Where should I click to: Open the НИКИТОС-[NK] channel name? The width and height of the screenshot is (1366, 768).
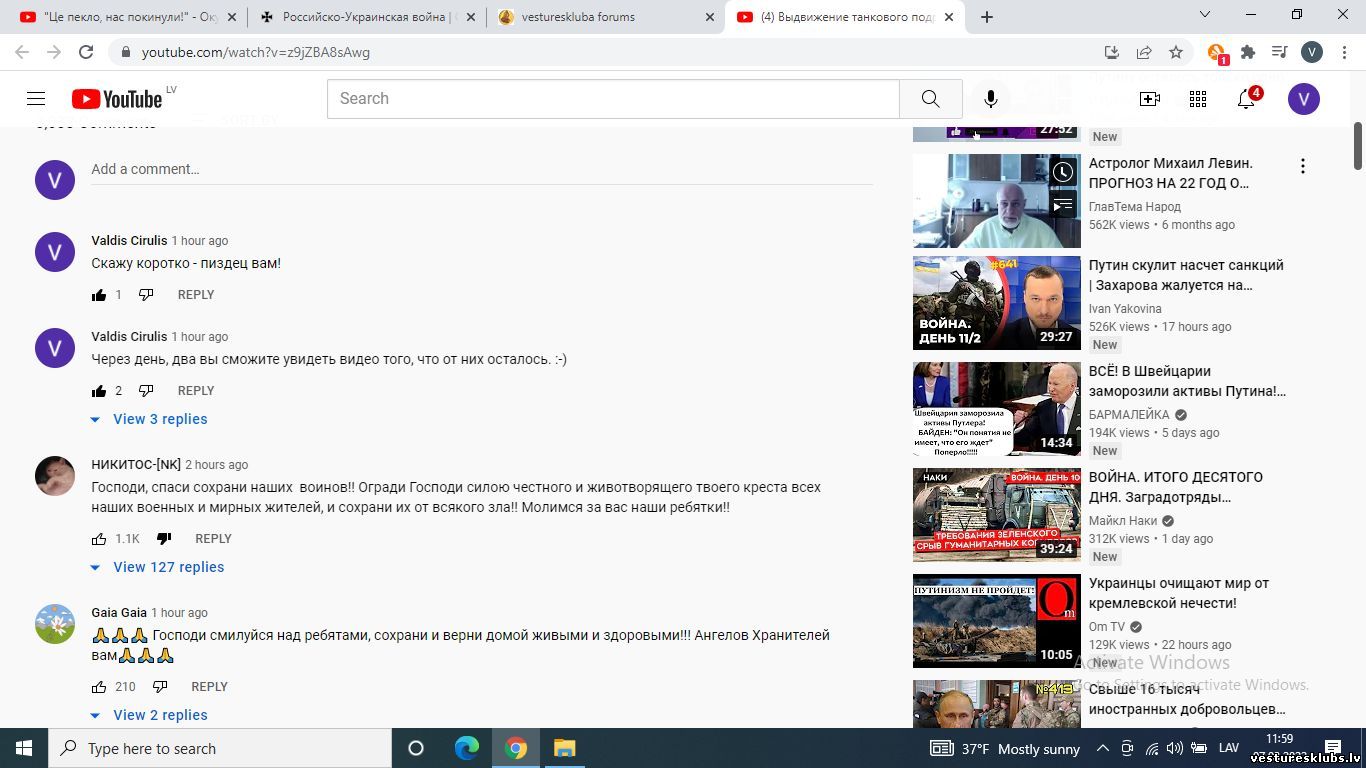click(136, 465)
